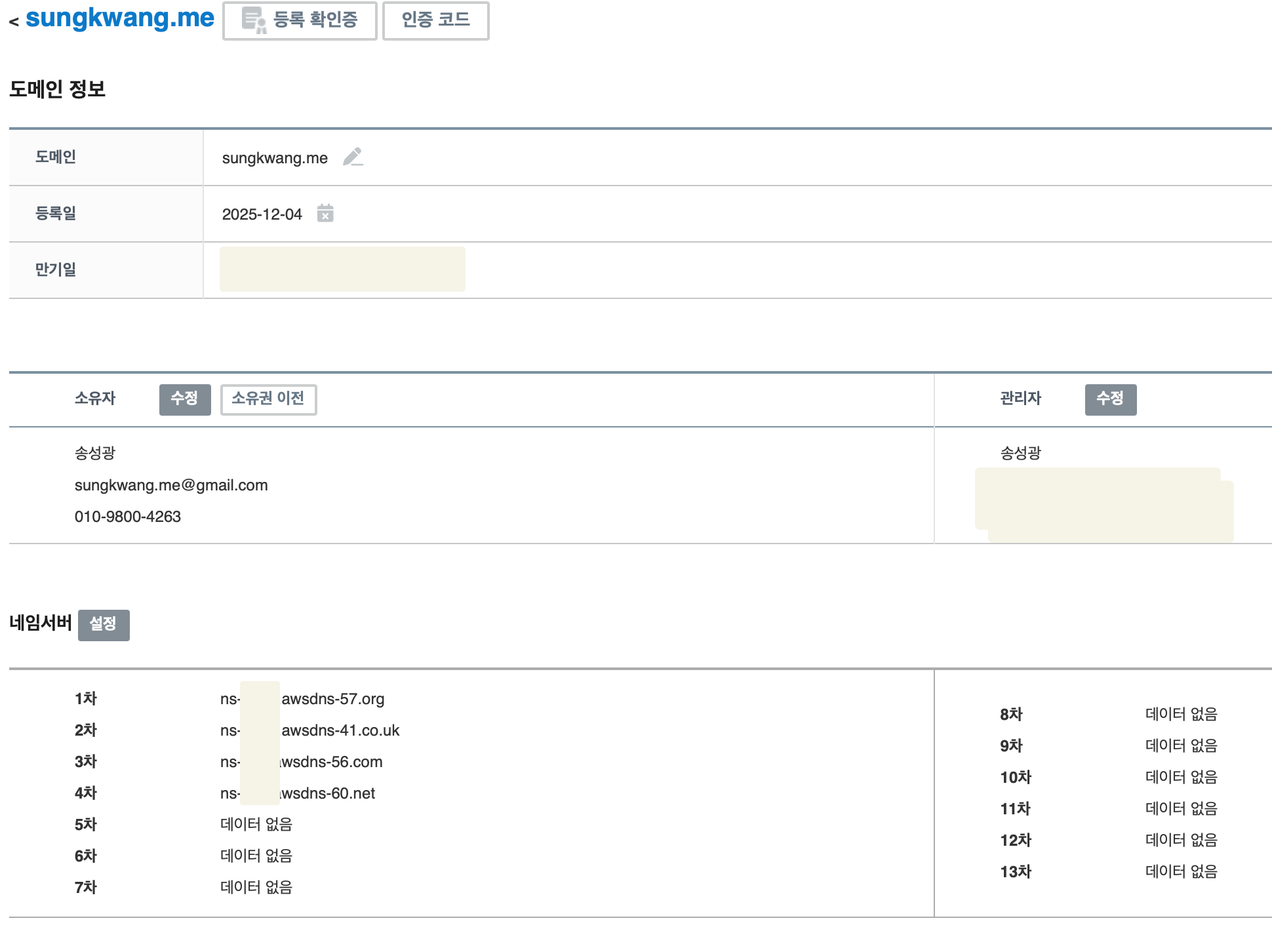Open nameserver 설정 button

click(104, 625)
